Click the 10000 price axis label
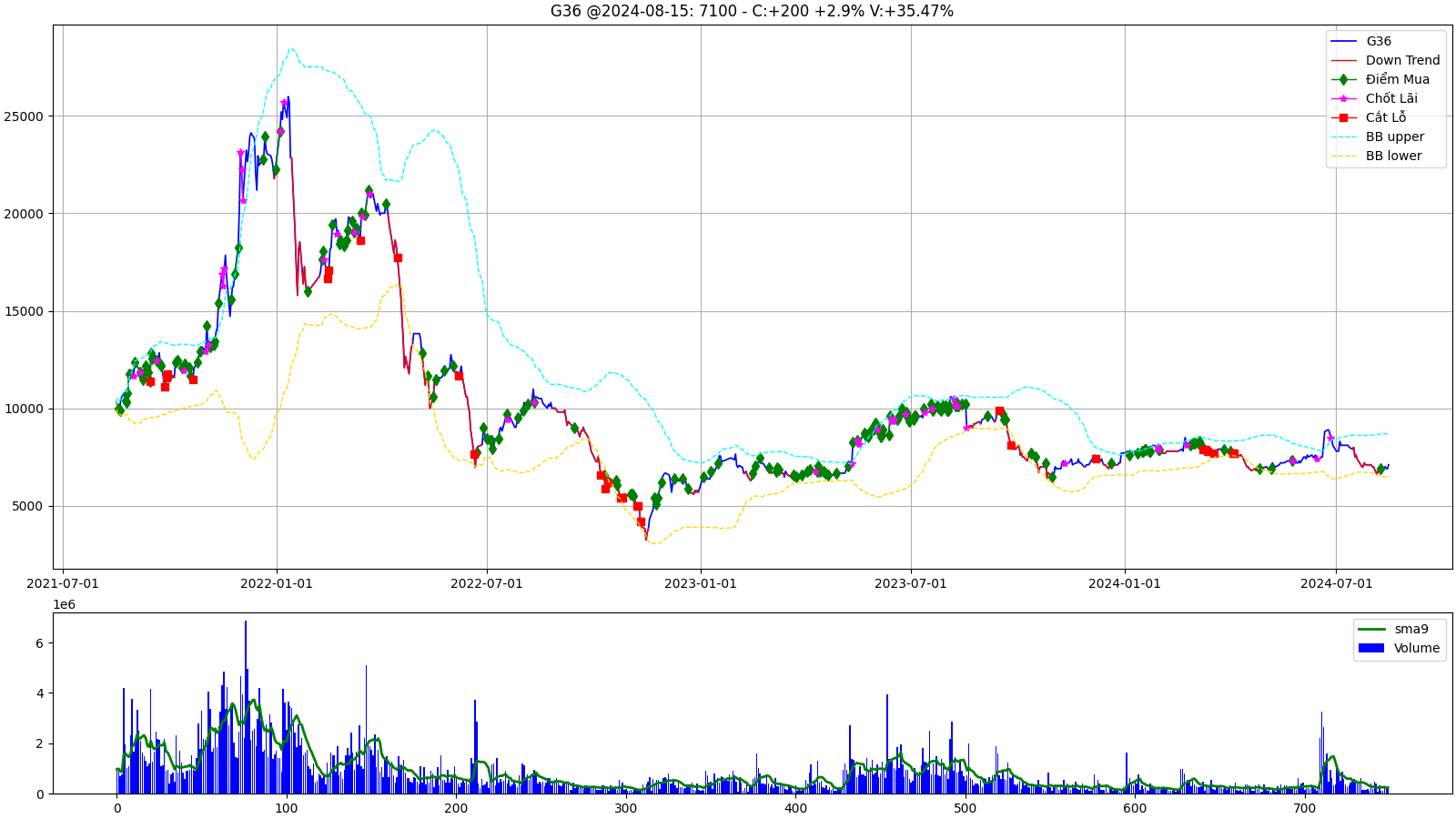This screenshot has height=819, width=1456. [x=24, y=409]
